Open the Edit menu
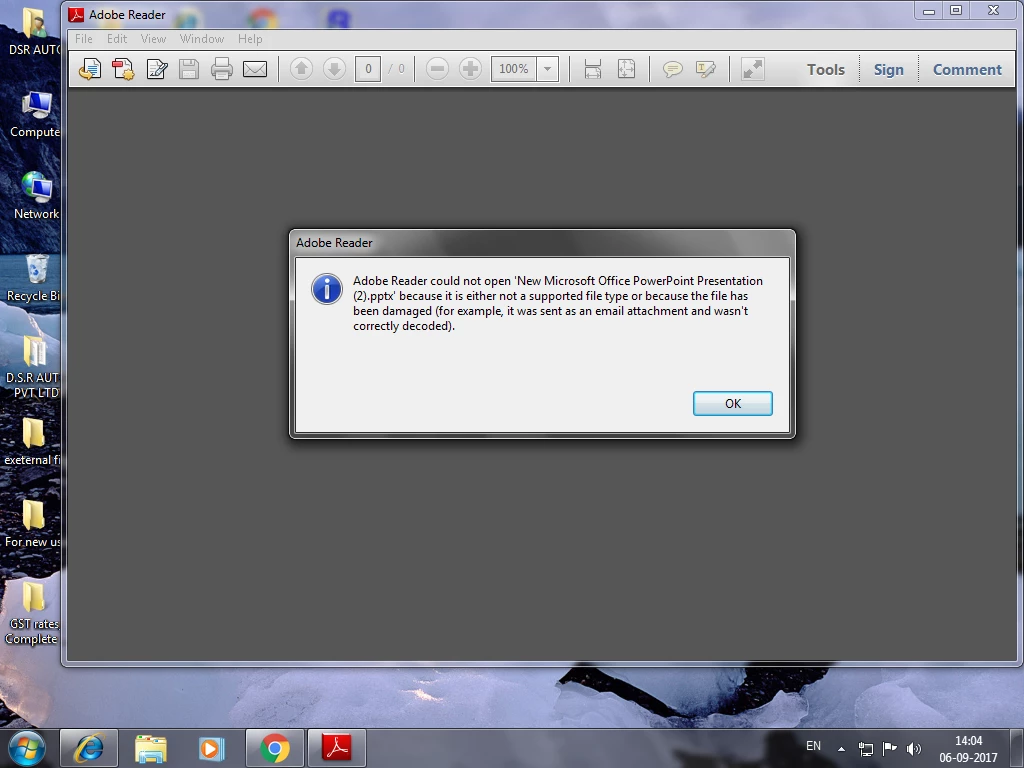 (x=117, y=39)
